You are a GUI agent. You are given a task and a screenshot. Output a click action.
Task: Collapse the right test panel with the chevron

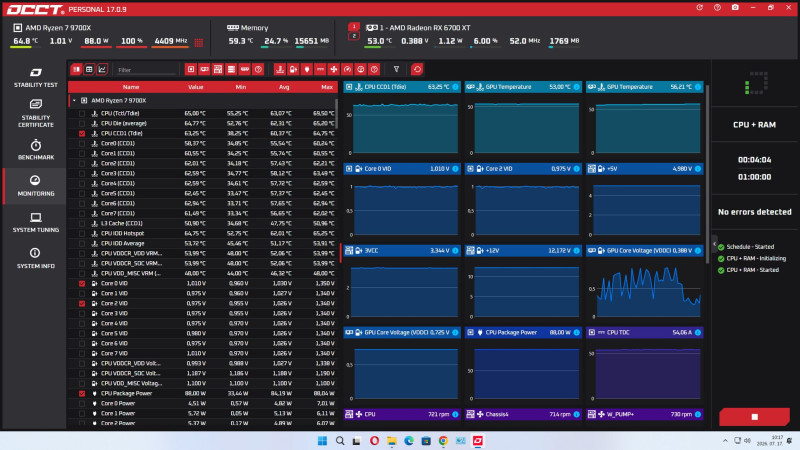[x=714, y=244]
